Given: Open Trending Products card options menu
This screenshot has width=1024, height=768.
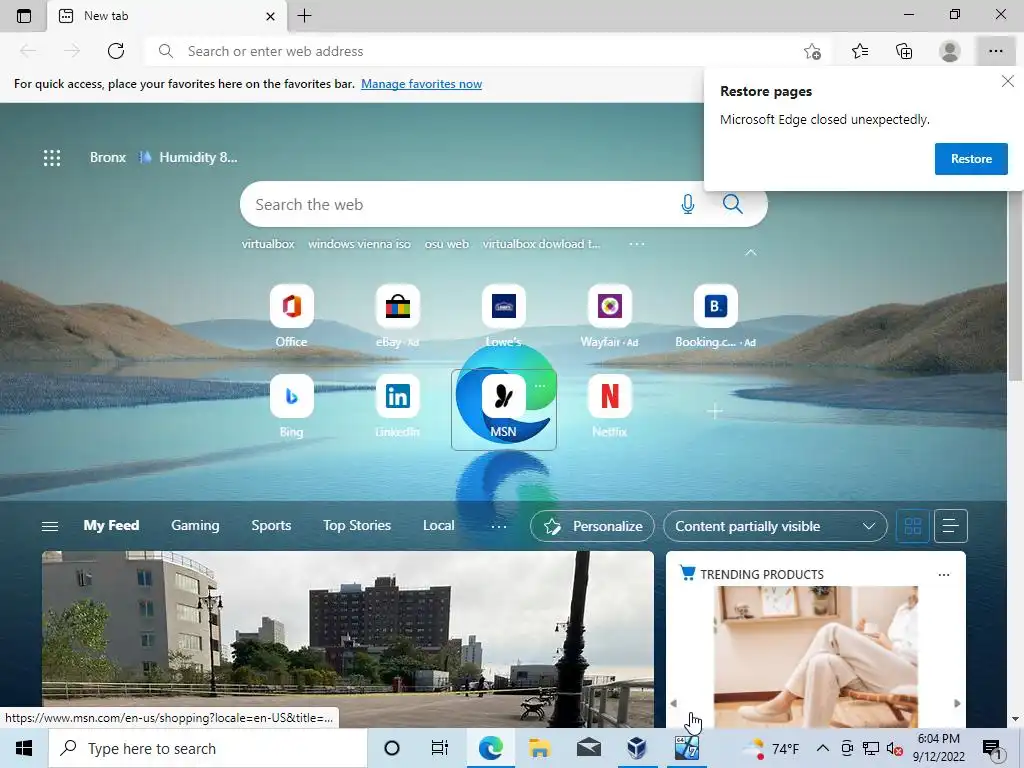Looking at the screenshot, I should pos(944,575).
